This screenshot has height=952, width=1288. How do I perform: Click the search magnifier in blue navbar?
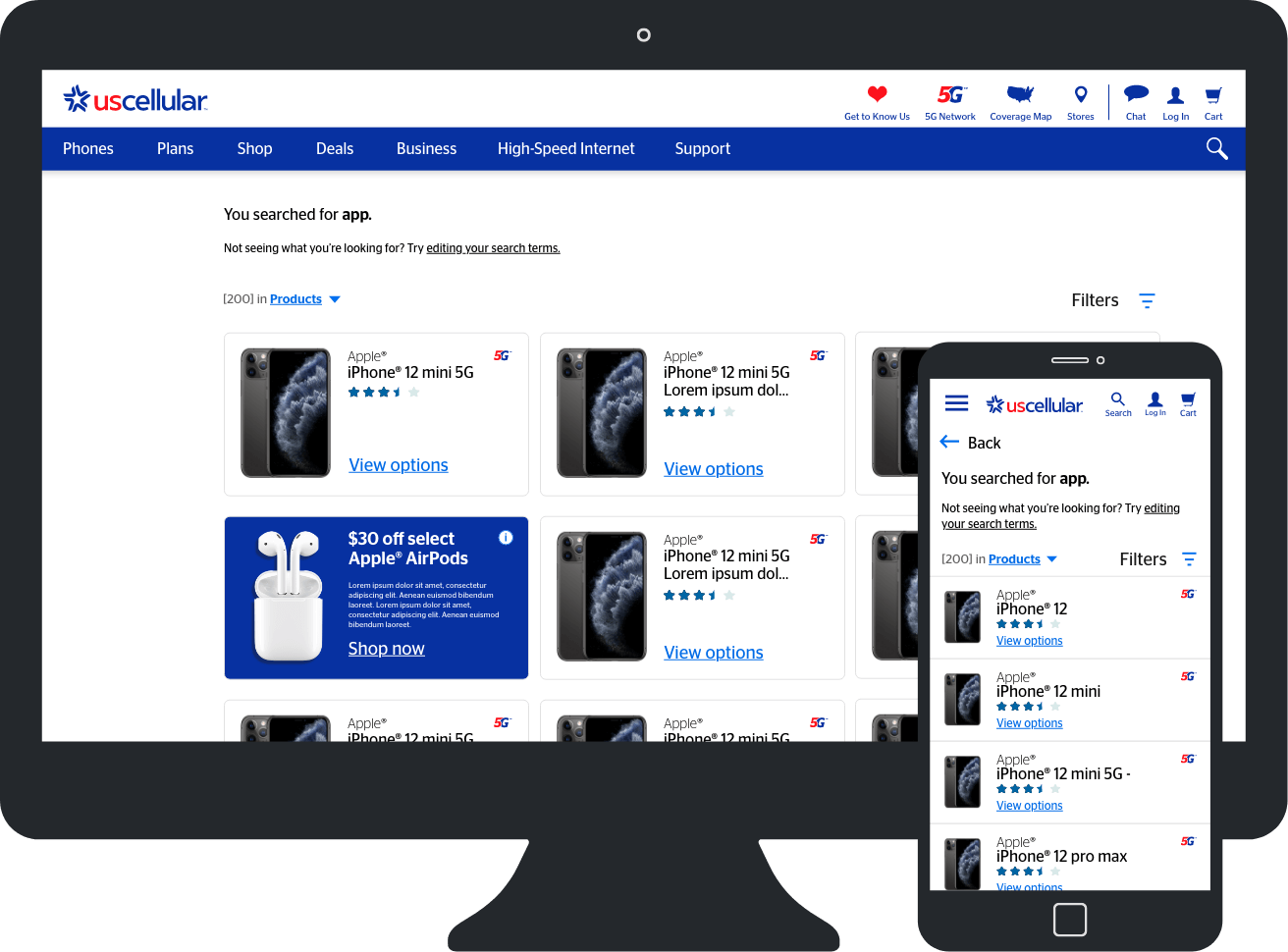pyautogui.click(x=1216, y=148)
